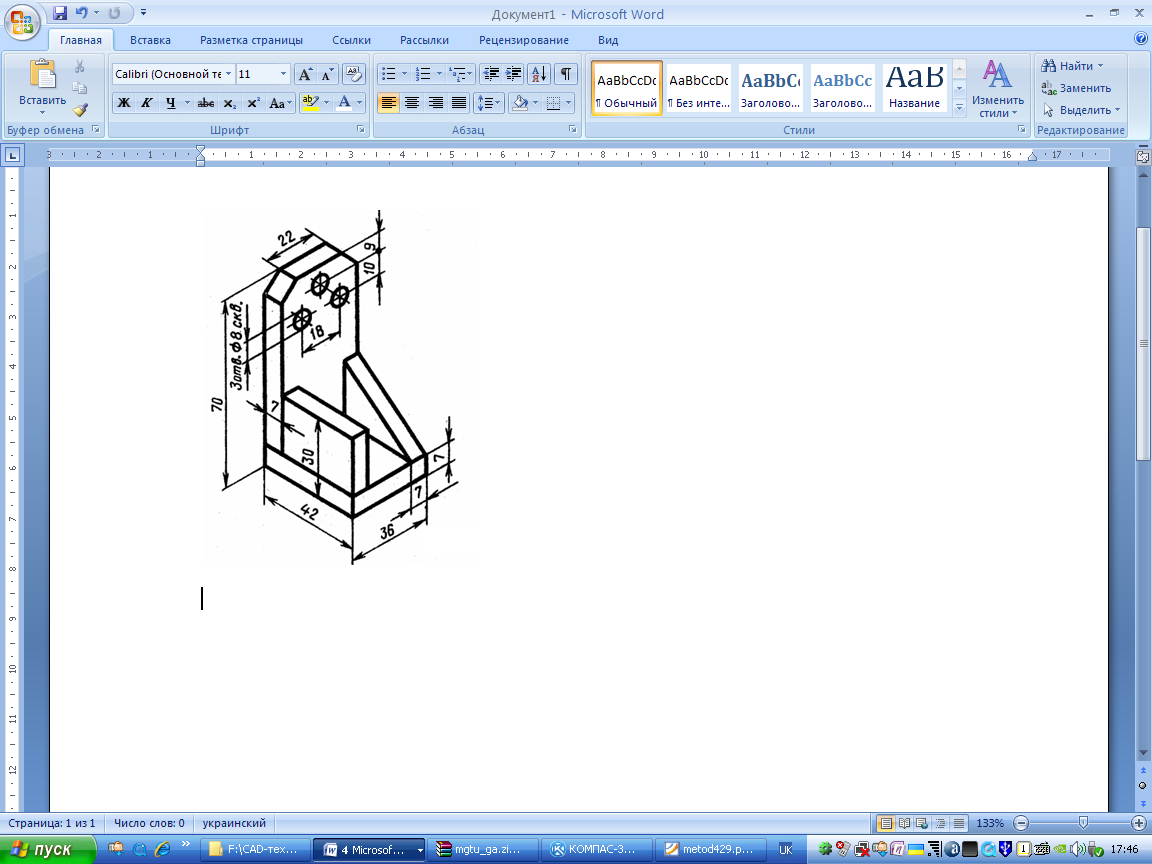This screenshot has height=864, width=1152.
Task: Open the Clipboard pane dialog launcher
Action: (96, 129)
